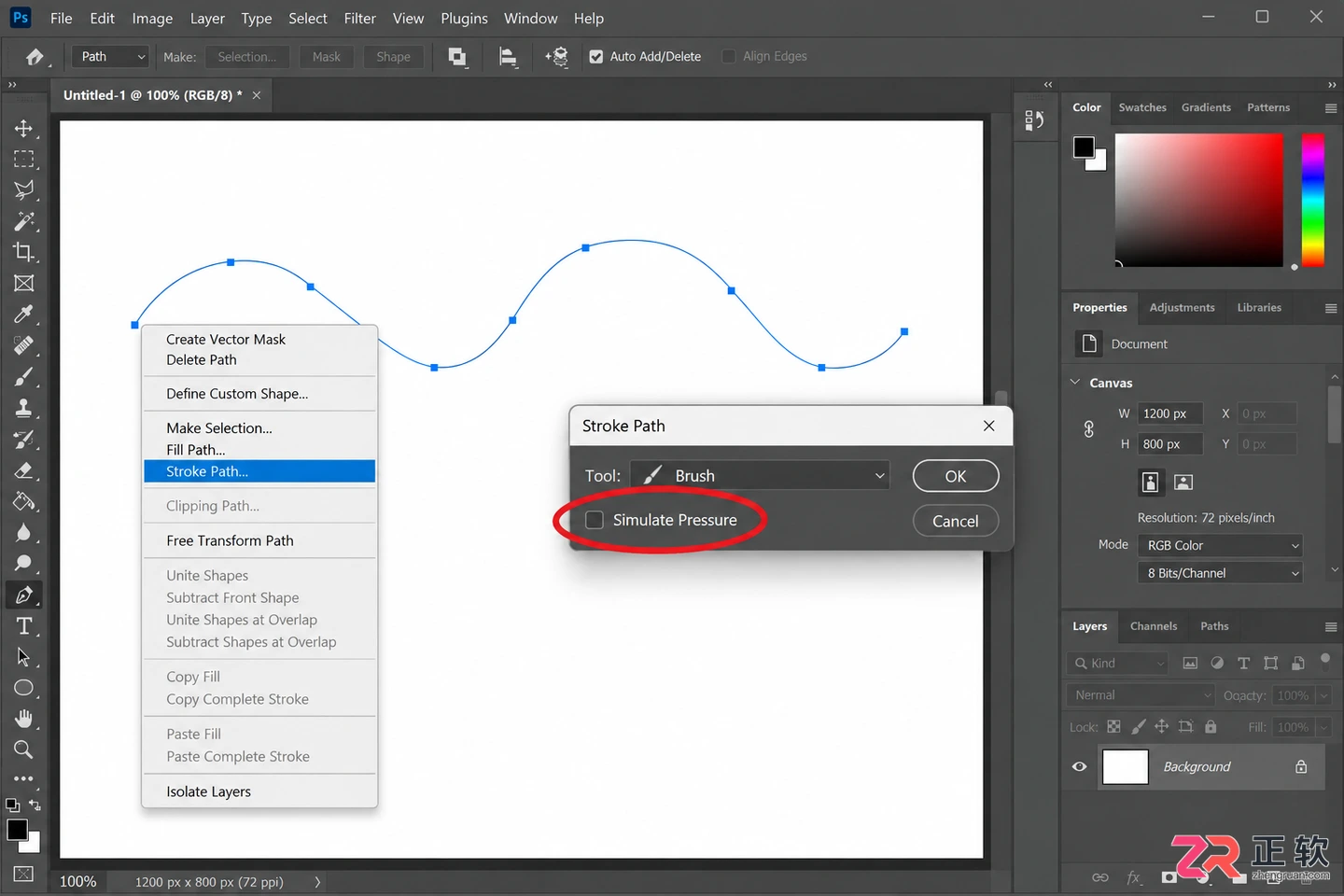Select the Magic Wand tool

(x=23, y=221)
